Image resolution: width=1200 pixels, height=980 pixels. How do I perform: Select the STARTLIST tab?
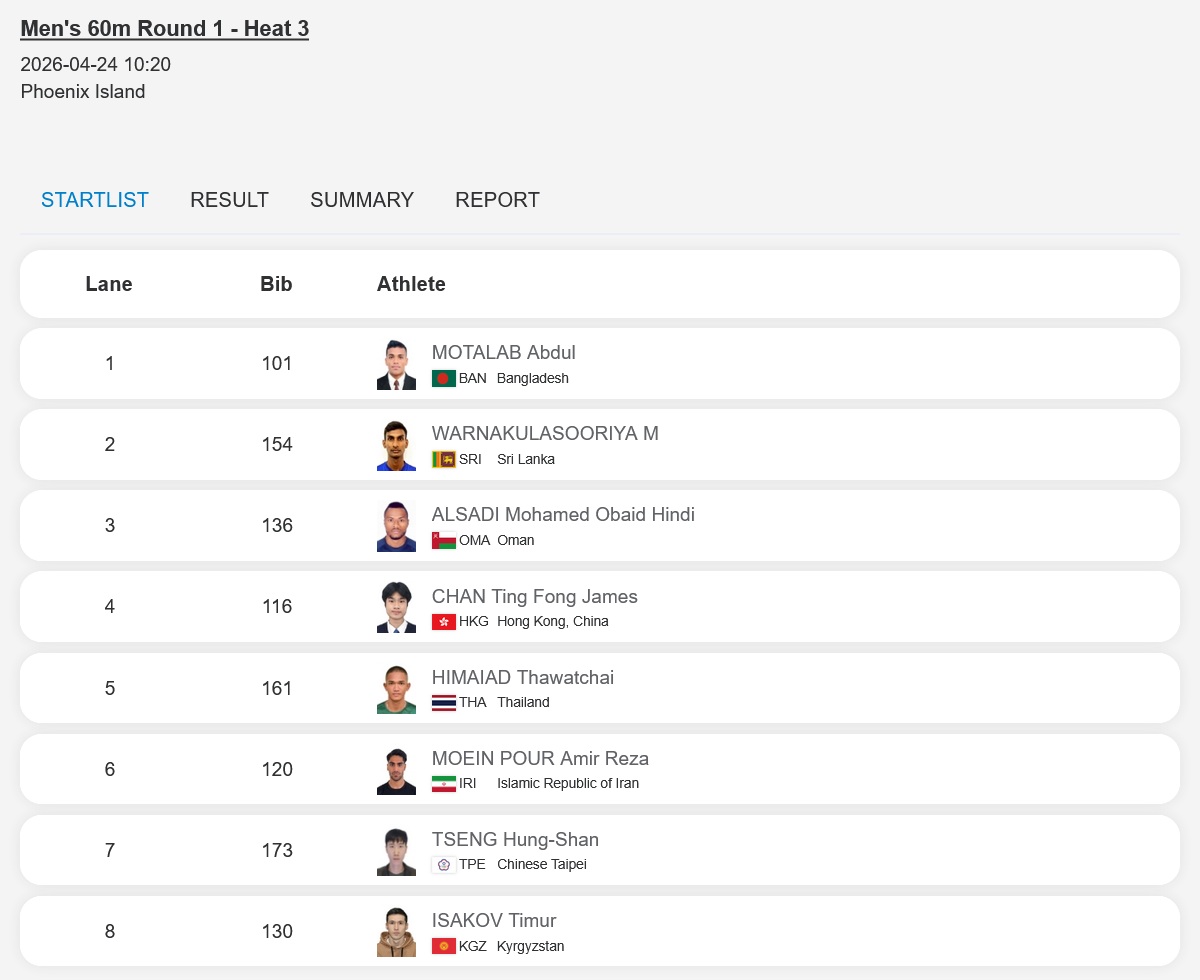pos(95,200)
